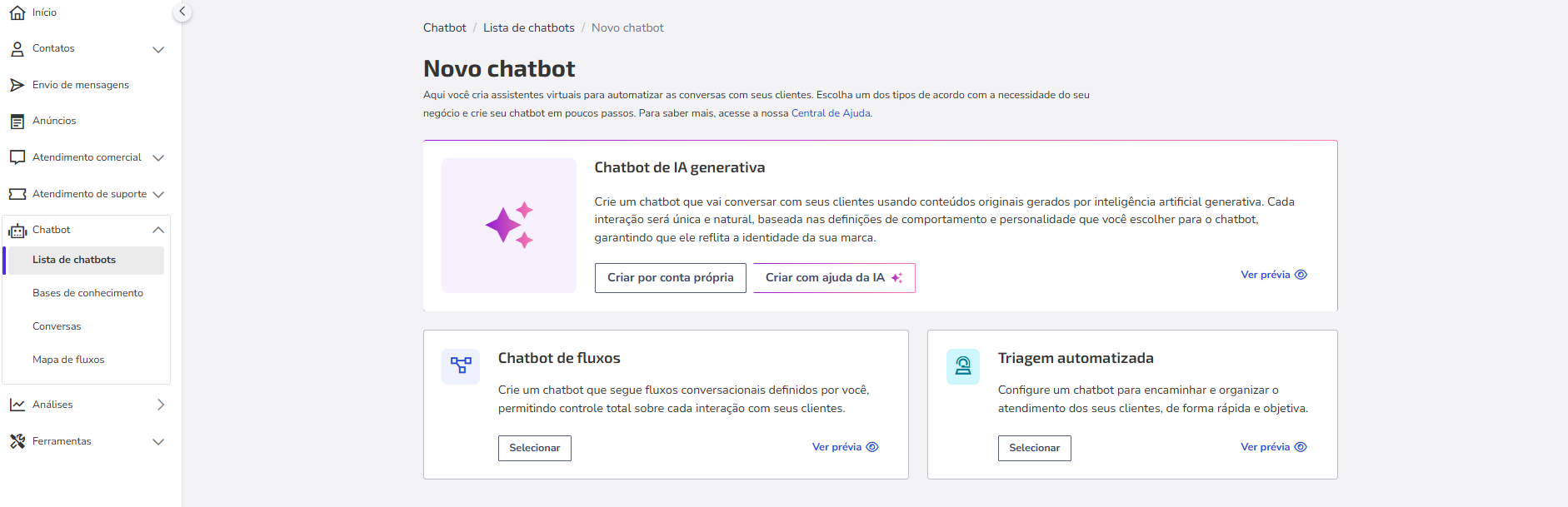The image size is (1568, 507).
Task: Click the Criar por conta própria button
Action: [x=671, y=278]
